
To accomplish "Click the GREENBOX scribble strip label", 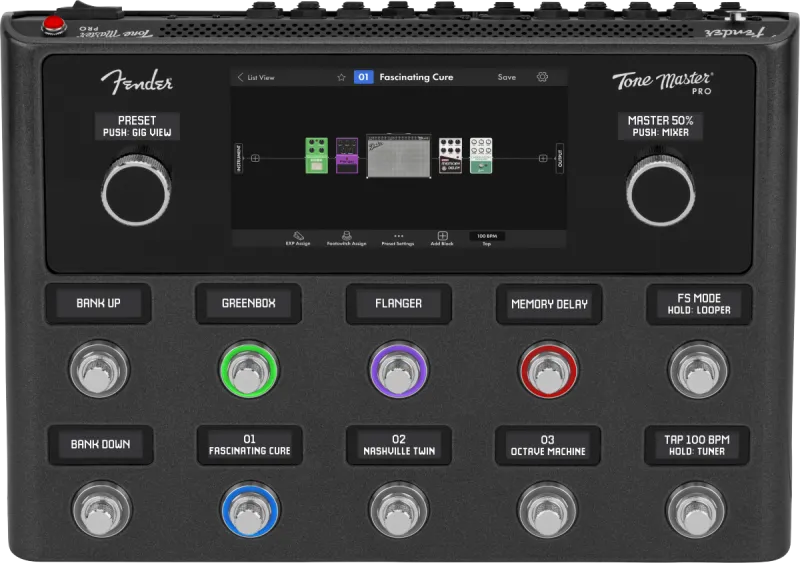I will coord(248,303).
